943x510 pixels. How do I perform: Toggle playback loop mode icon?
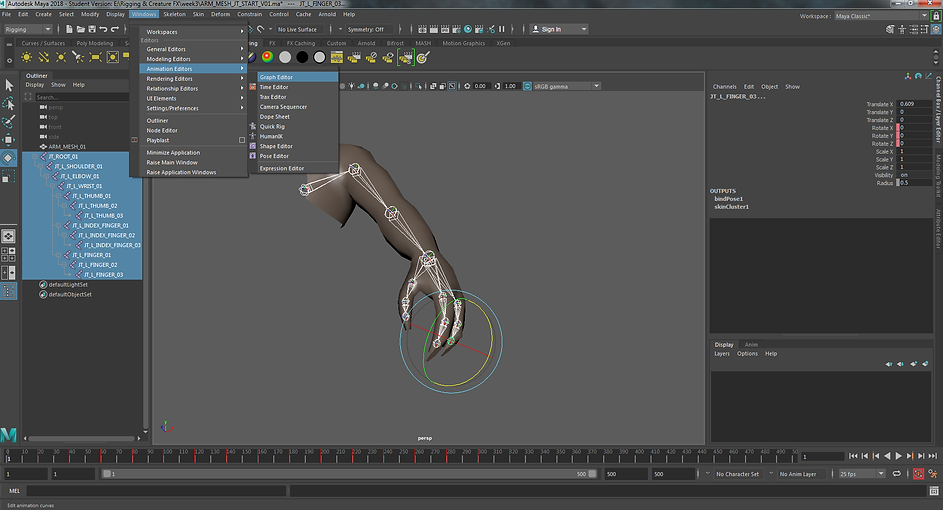click(897, 474)
